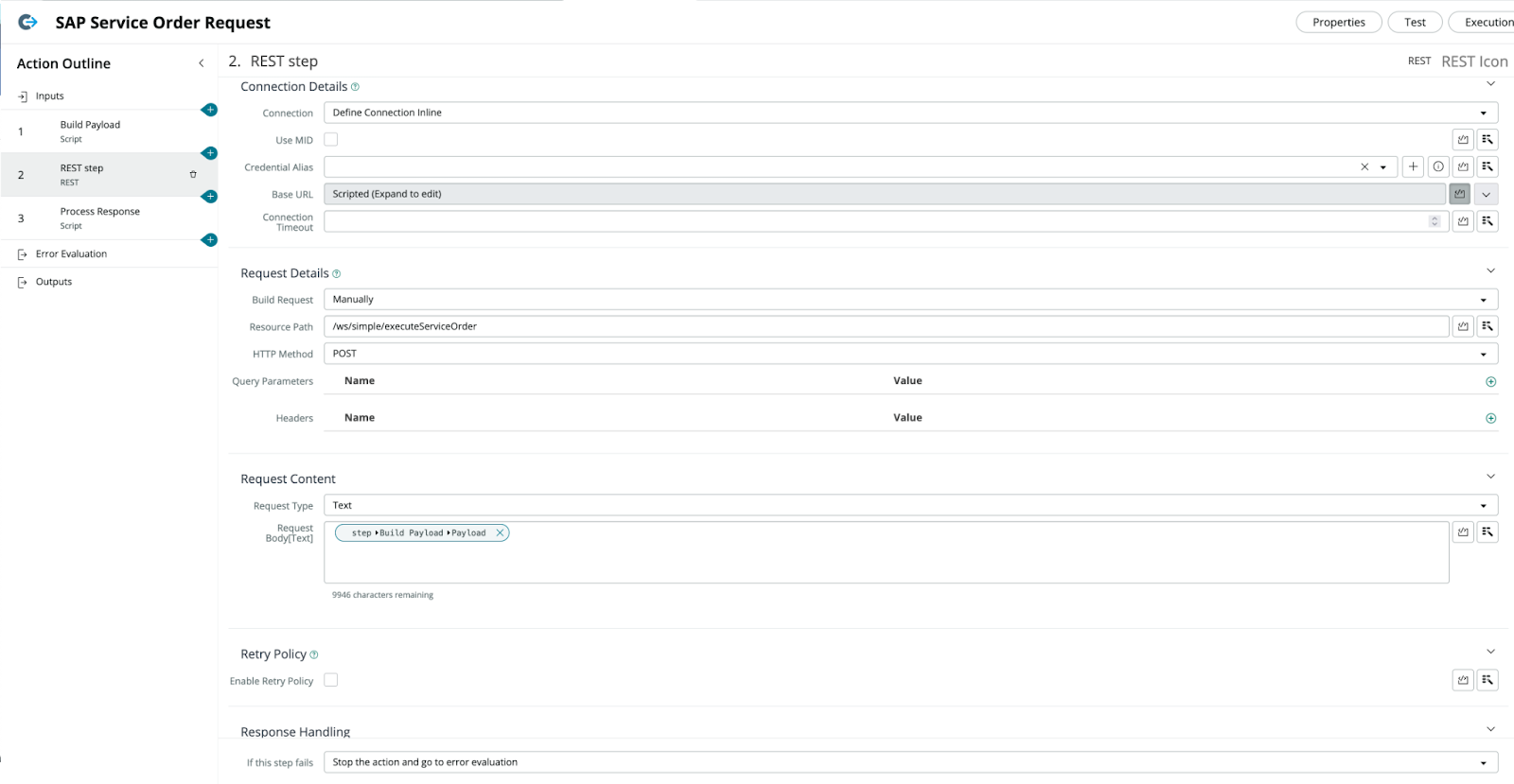Viewport: 1514px width, 784px height.
Task: Open the Properties button
Action: 1339,23
